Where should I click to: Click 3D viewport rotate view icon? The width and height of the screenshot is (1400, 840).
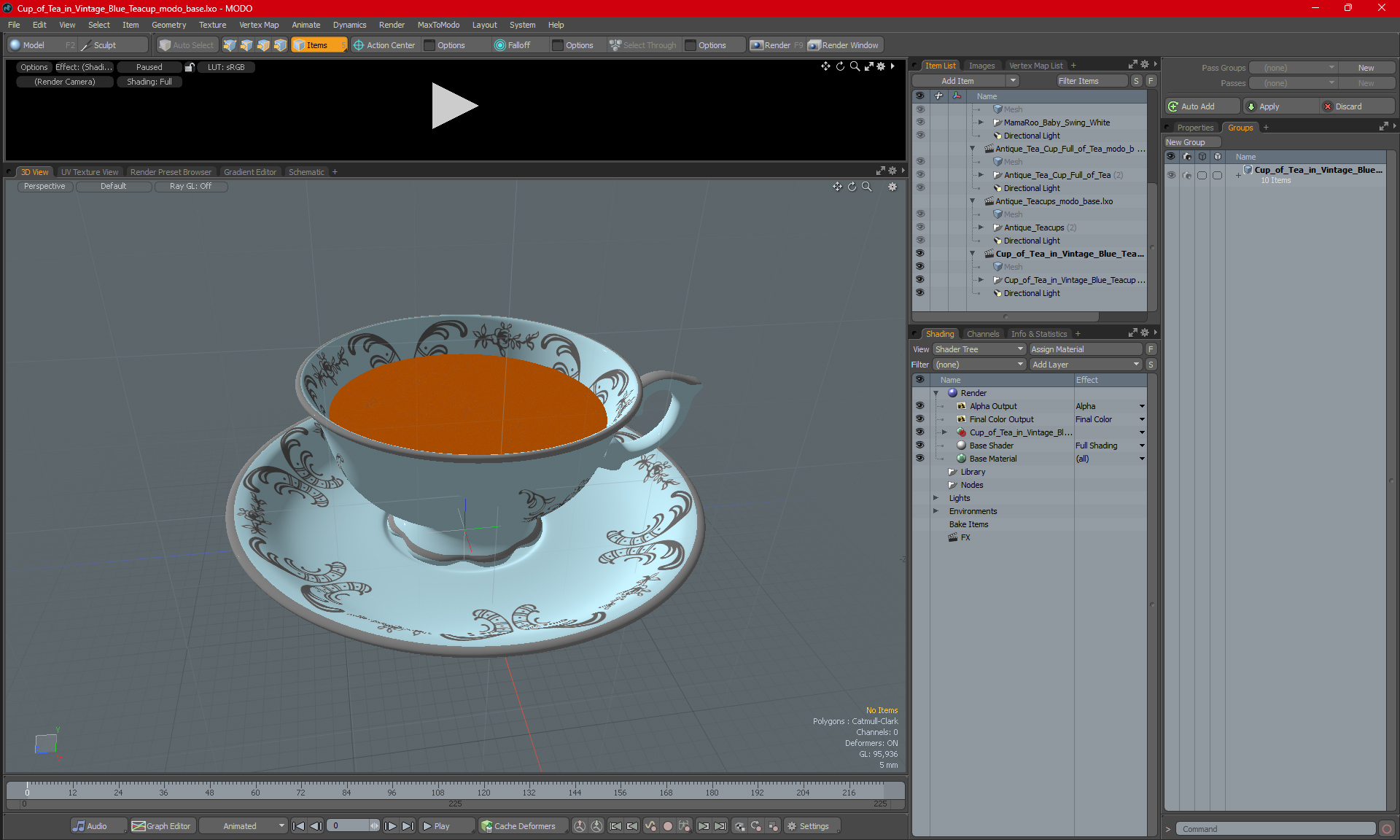point(852,187)
